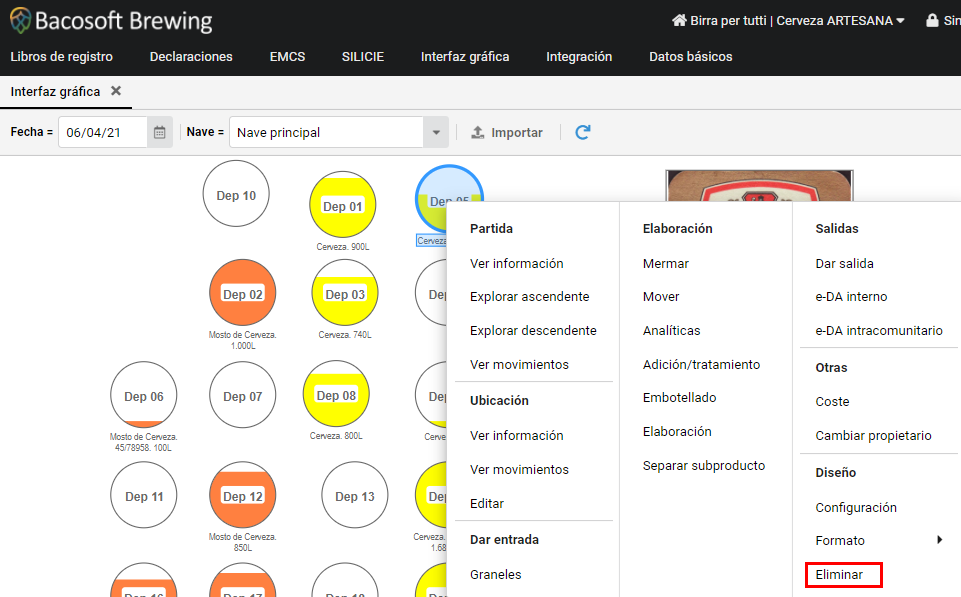Open the Libros de registro menu
The width and height of the screenshot is (961, 597).
click(61, 56)
